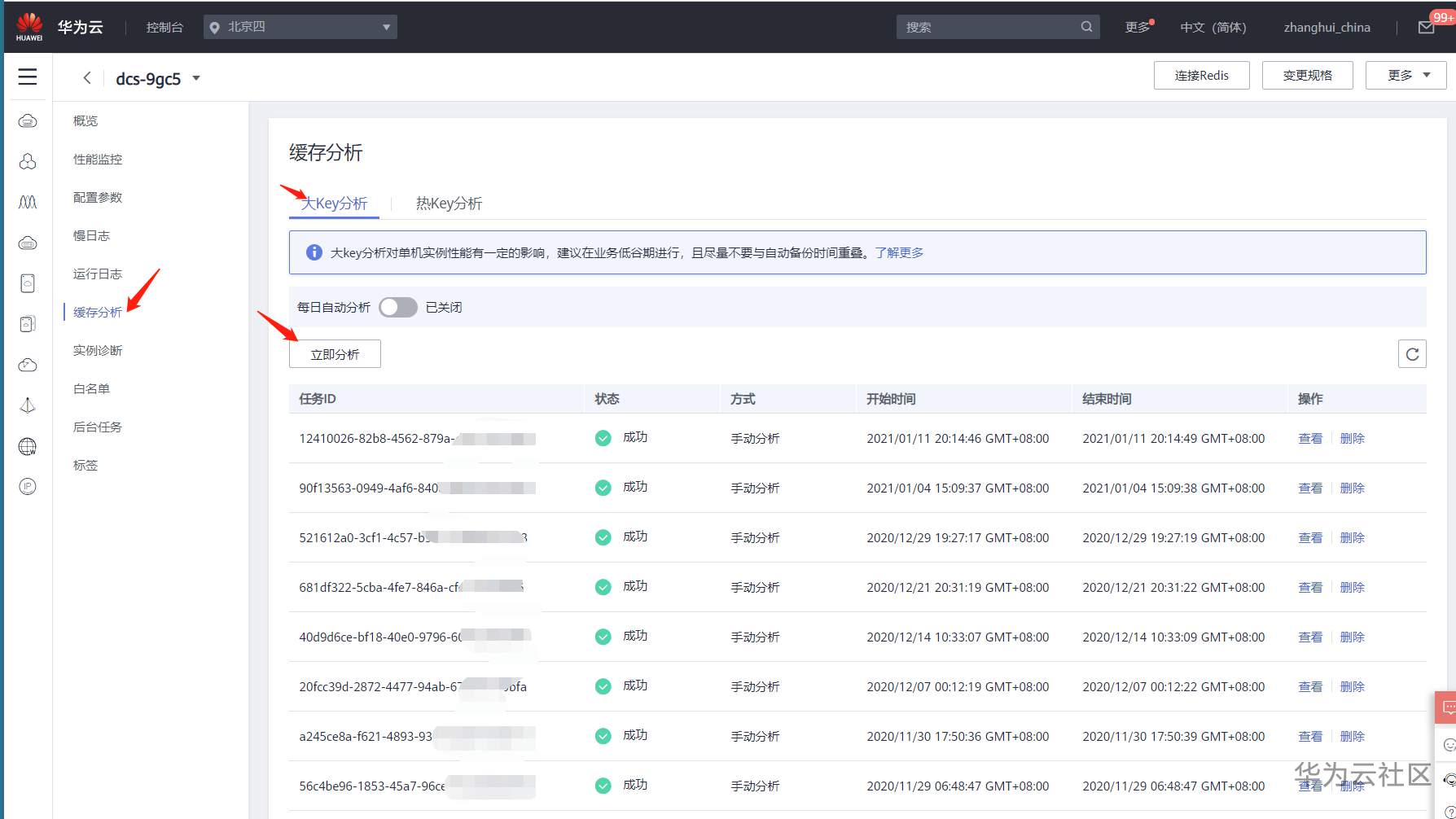Open the 更多 dropdown button at top right
The image size is (1456, 819).
tap(1406, 76)
